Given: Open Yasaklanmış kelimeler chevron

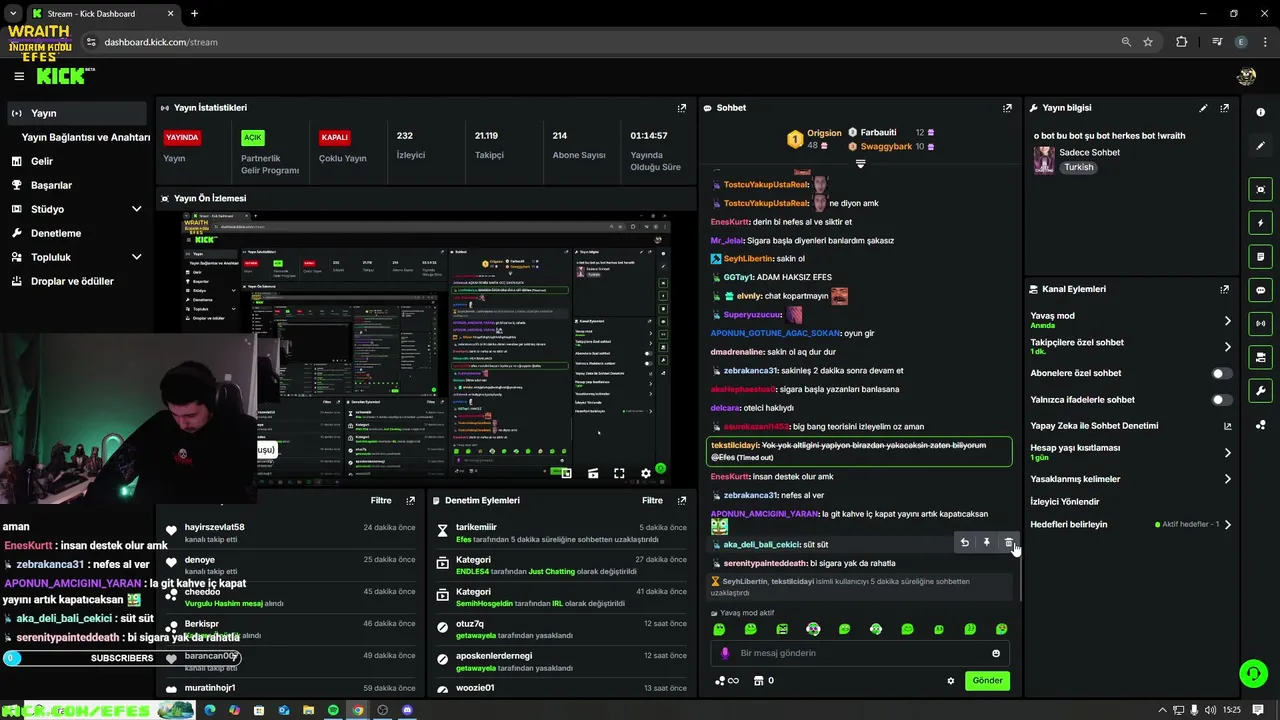Looking at the screenshot, I should click(x=1228, y=479).
